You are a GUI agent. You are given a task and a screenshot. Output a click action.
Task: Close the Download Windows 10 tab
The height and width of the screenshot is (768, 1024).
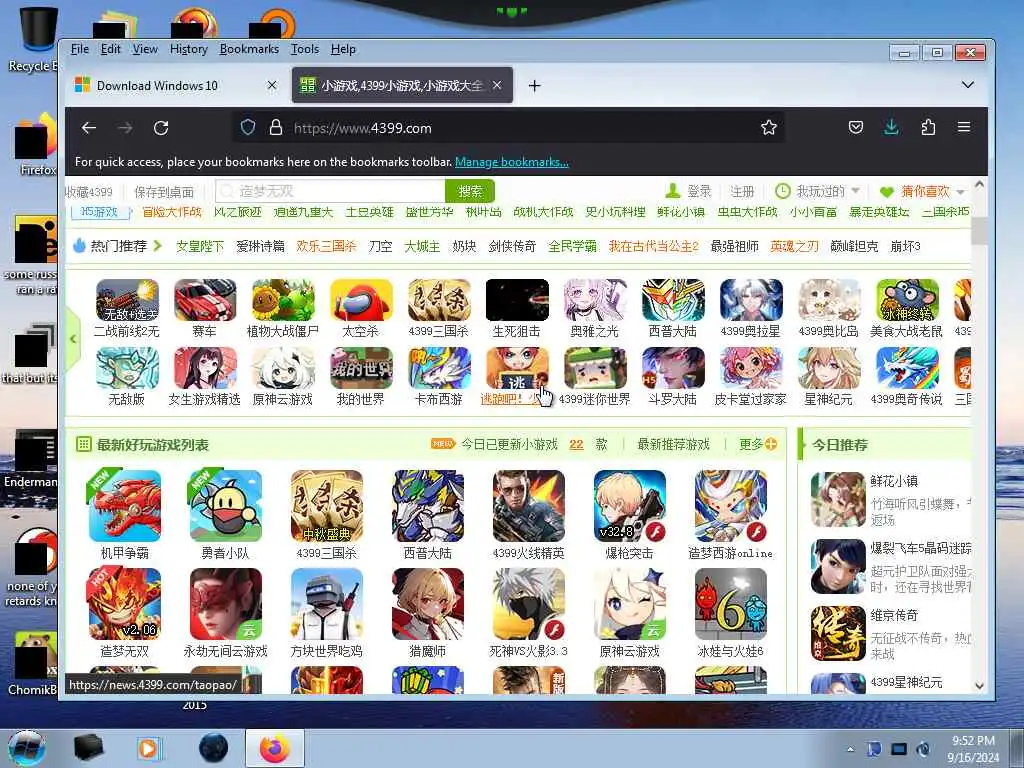coord(272,86)
